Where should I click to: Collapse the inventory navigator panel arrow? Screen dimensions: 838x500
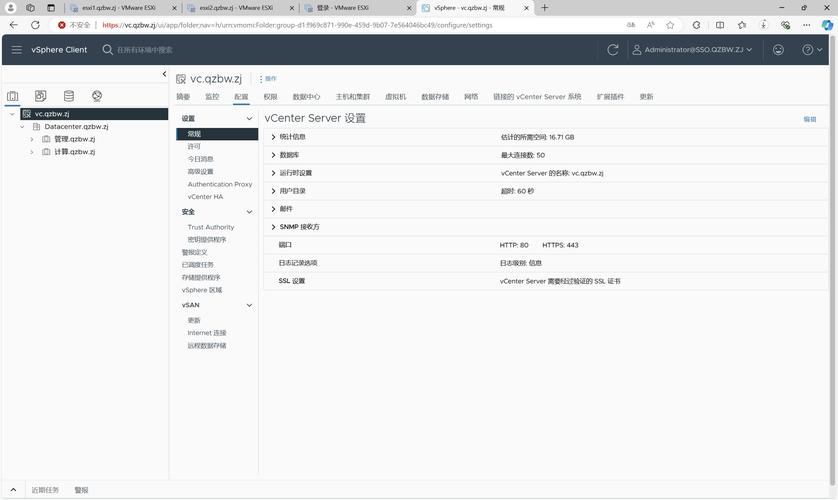tap(164, 74)
